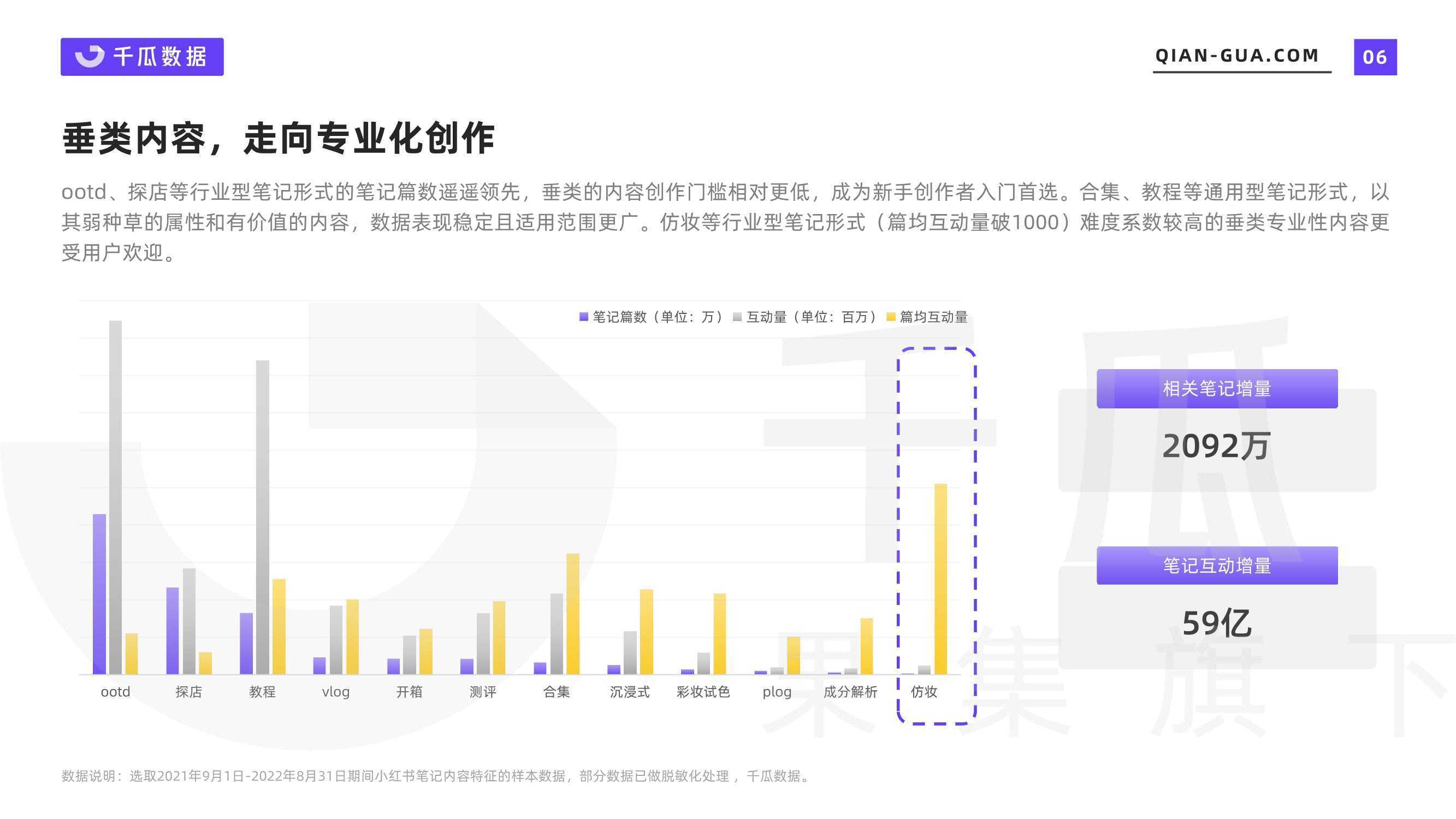This screenshot has width=1456, height=819.
Task: Click the yellow 篇均互动量 legend swatch
Action: coord(891,317)
